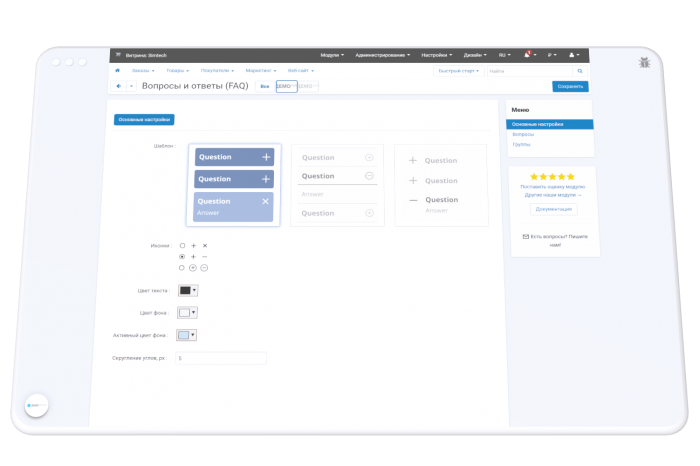Select the plus and minus icons radio option

click(x=182, y=257)
